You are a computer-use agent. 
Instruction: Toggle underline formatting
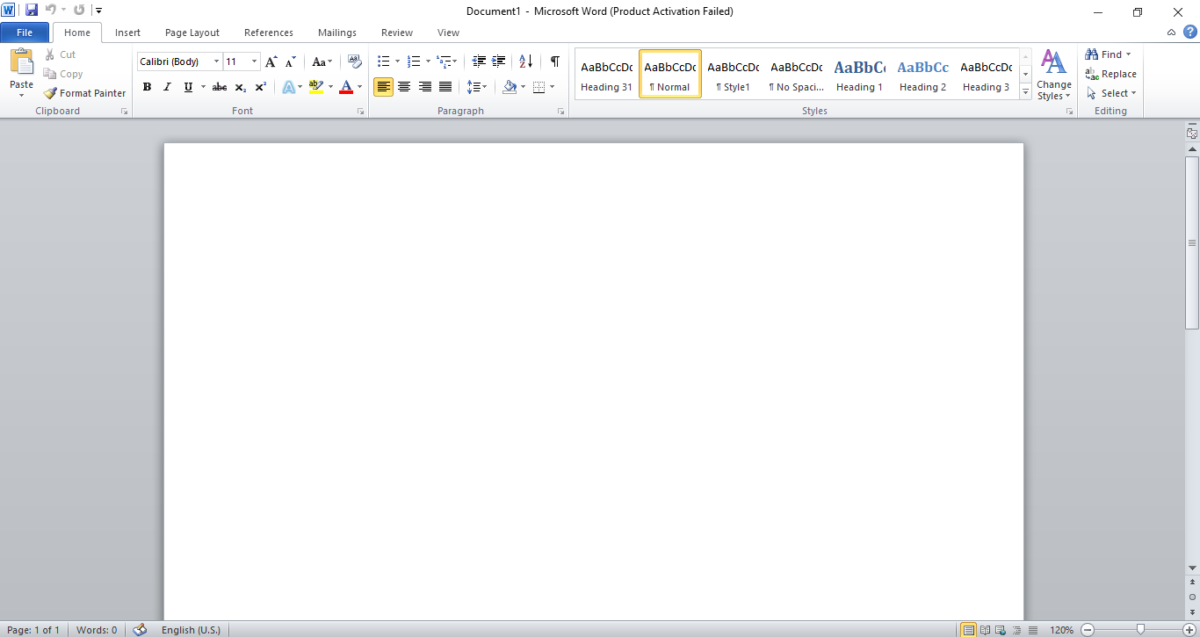click(x=189, y=87)
